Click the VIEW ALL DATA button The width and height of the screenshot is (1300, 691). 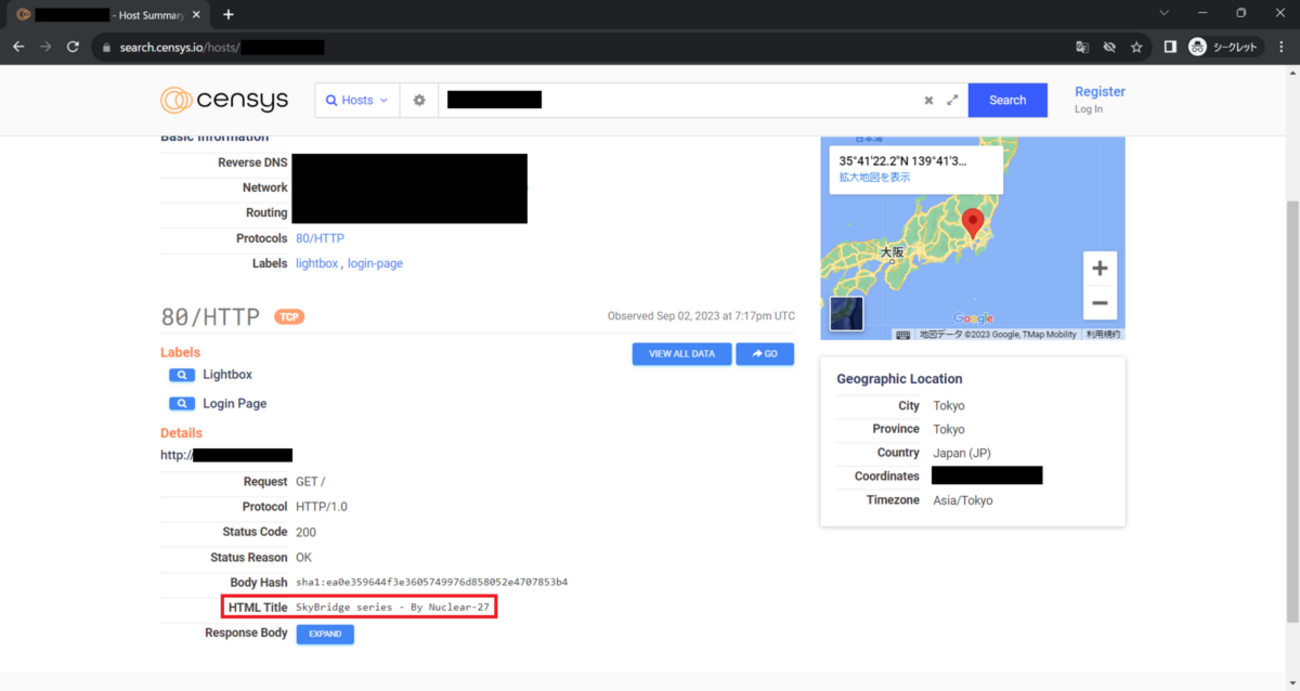(x=682, y=354)
